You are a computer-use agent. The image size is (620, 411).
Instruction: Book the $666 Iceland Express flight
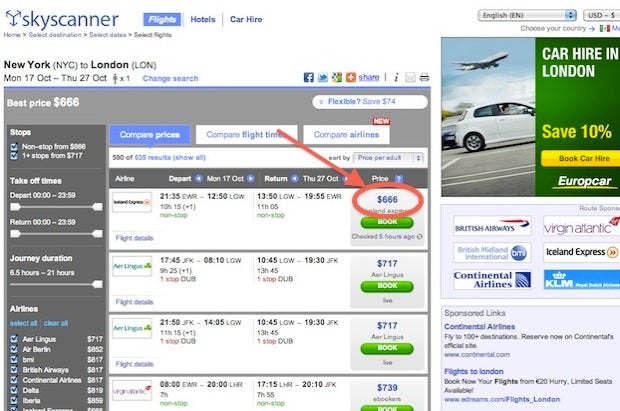click(x=387, y=222)
